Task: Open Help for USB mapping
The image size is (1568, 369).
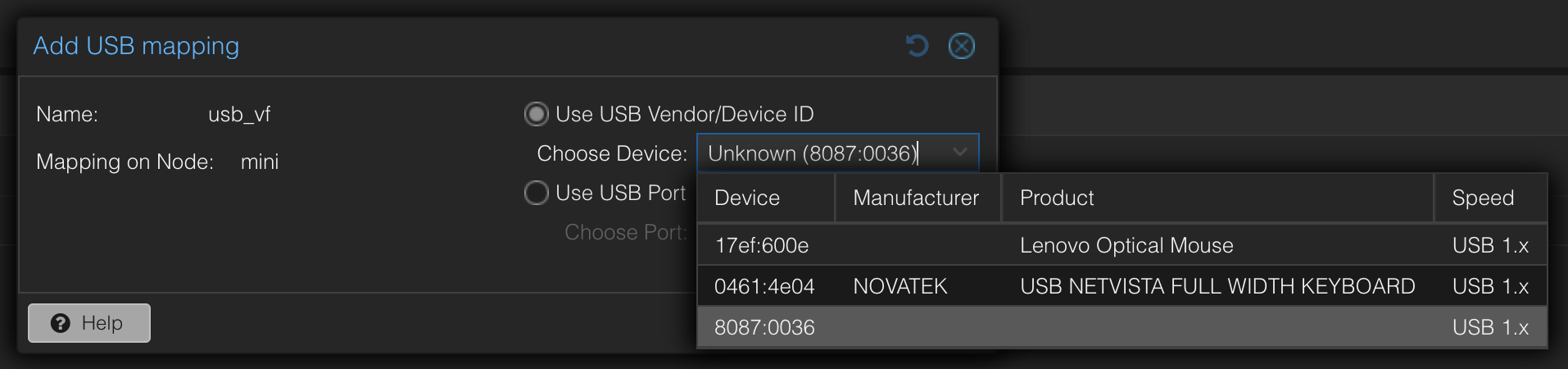Action: click(89, 323)
